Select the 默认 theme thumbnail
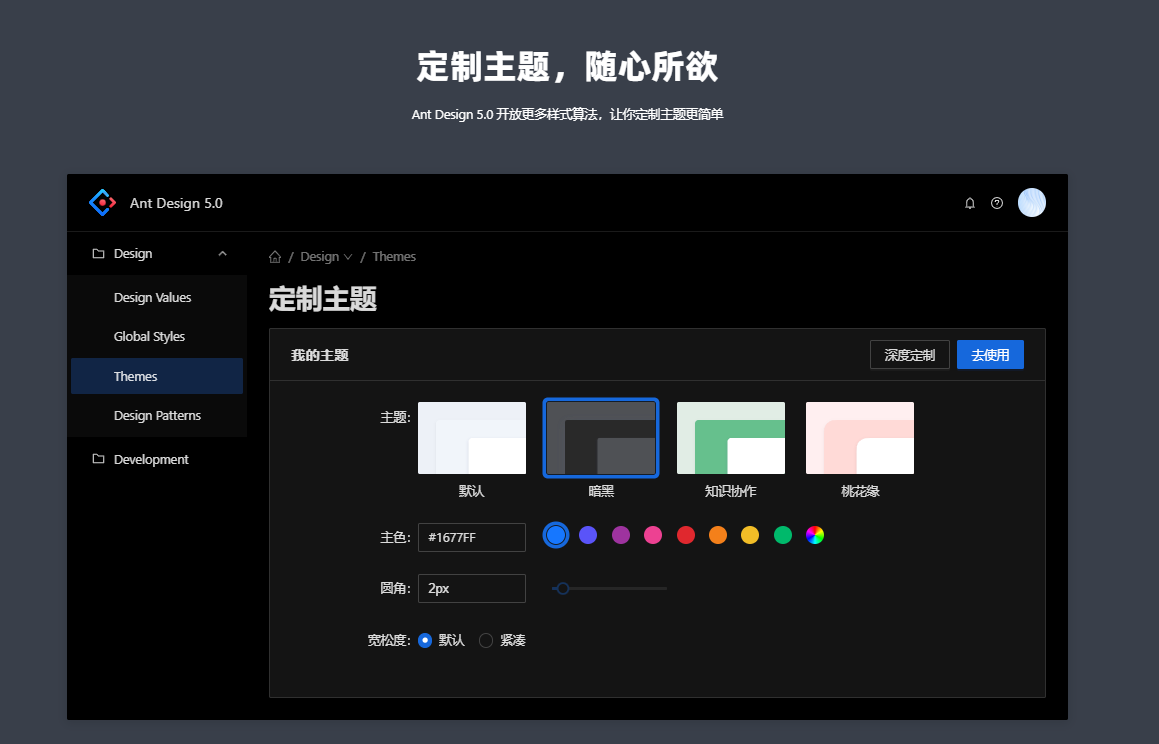 point(472,438)
